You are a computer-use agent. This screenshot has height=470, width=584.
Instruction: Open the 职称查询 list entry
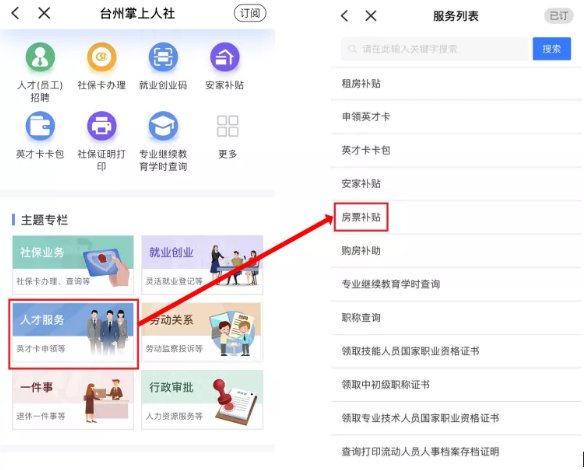pos(456,318)
